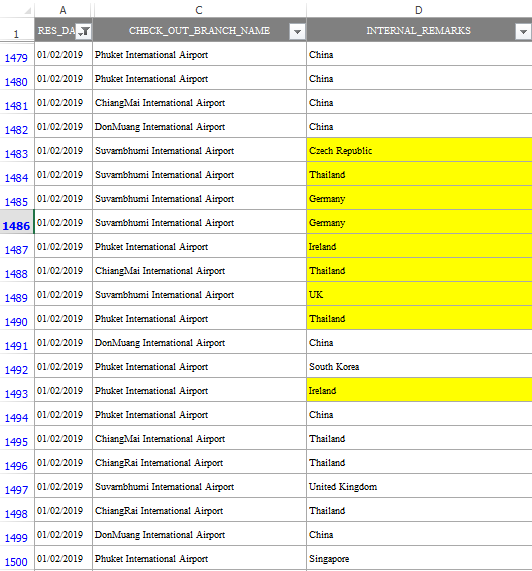Click the date cell in row 1483
Screen dimensions: 532x571
63,150
